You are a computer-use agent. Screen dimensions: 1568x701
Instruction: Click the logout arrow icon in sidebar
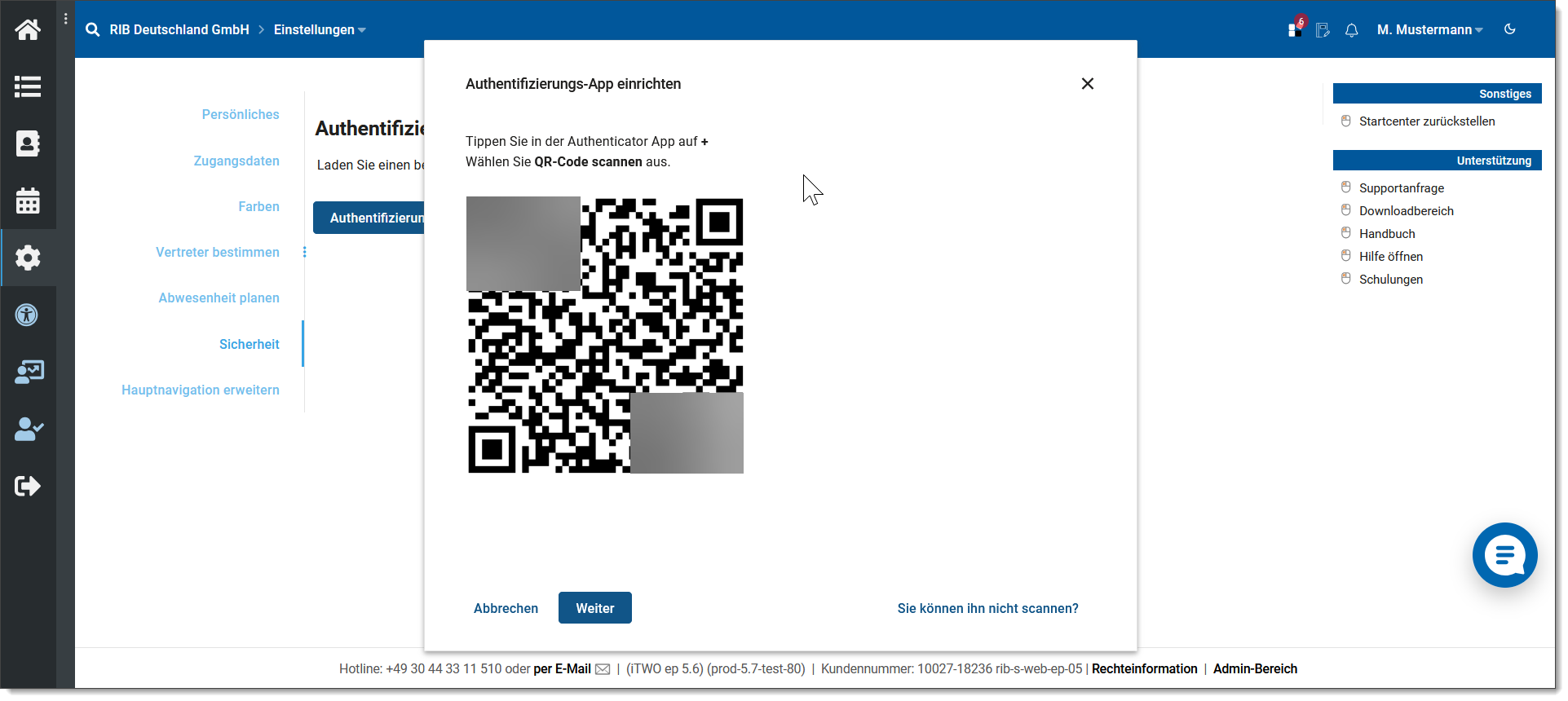coord(28,486)
